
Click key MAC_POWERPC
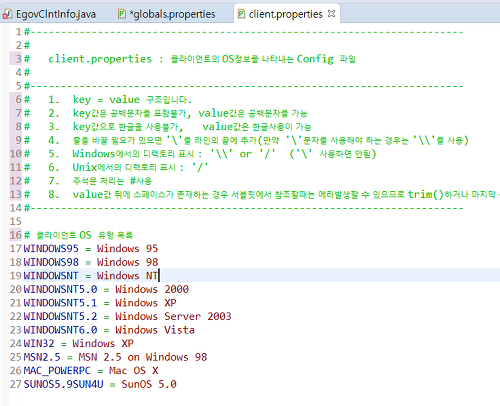(57, 371)
